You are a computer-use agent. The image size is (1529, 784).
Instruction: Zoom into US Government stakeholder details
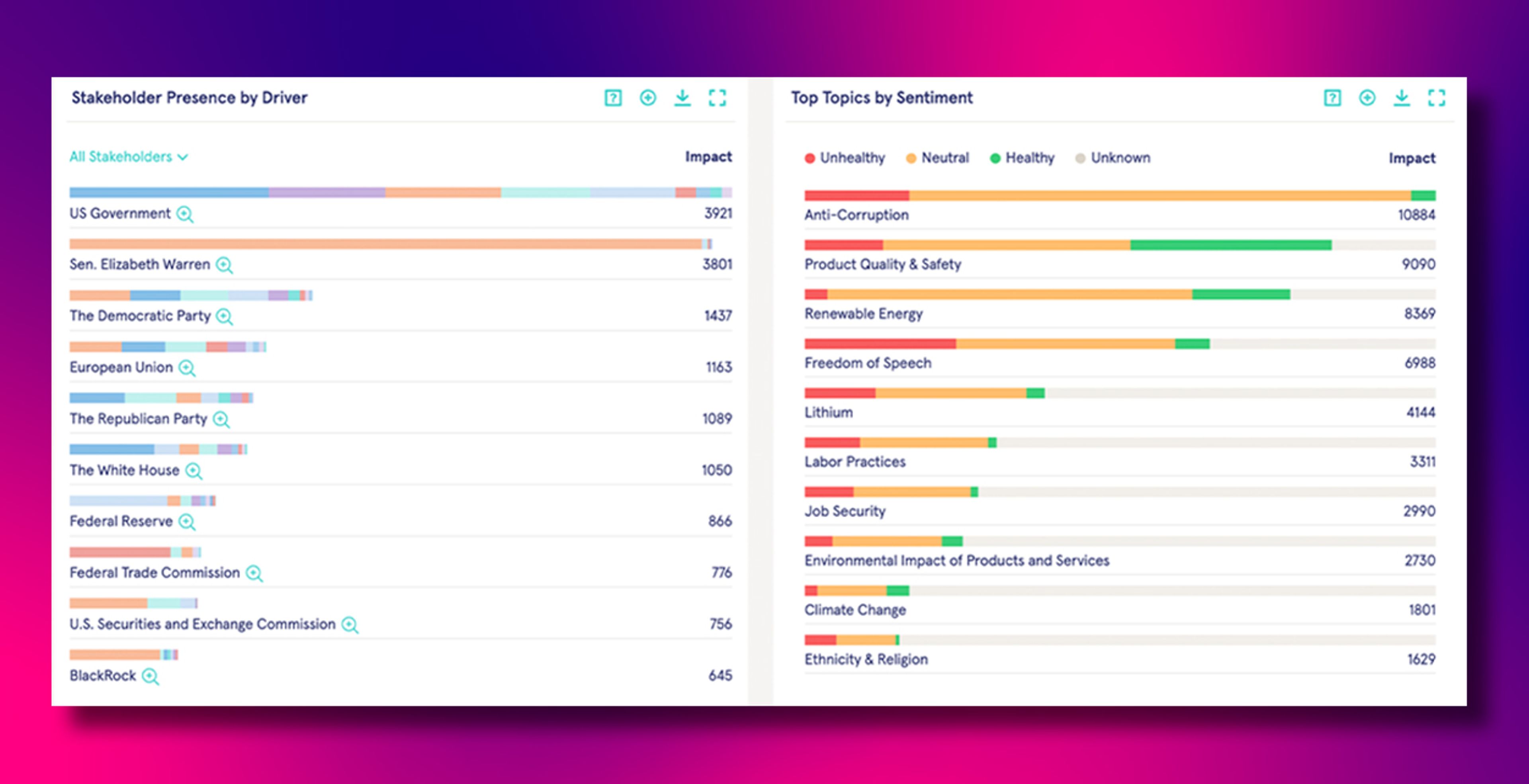click(x=185, y=214)
